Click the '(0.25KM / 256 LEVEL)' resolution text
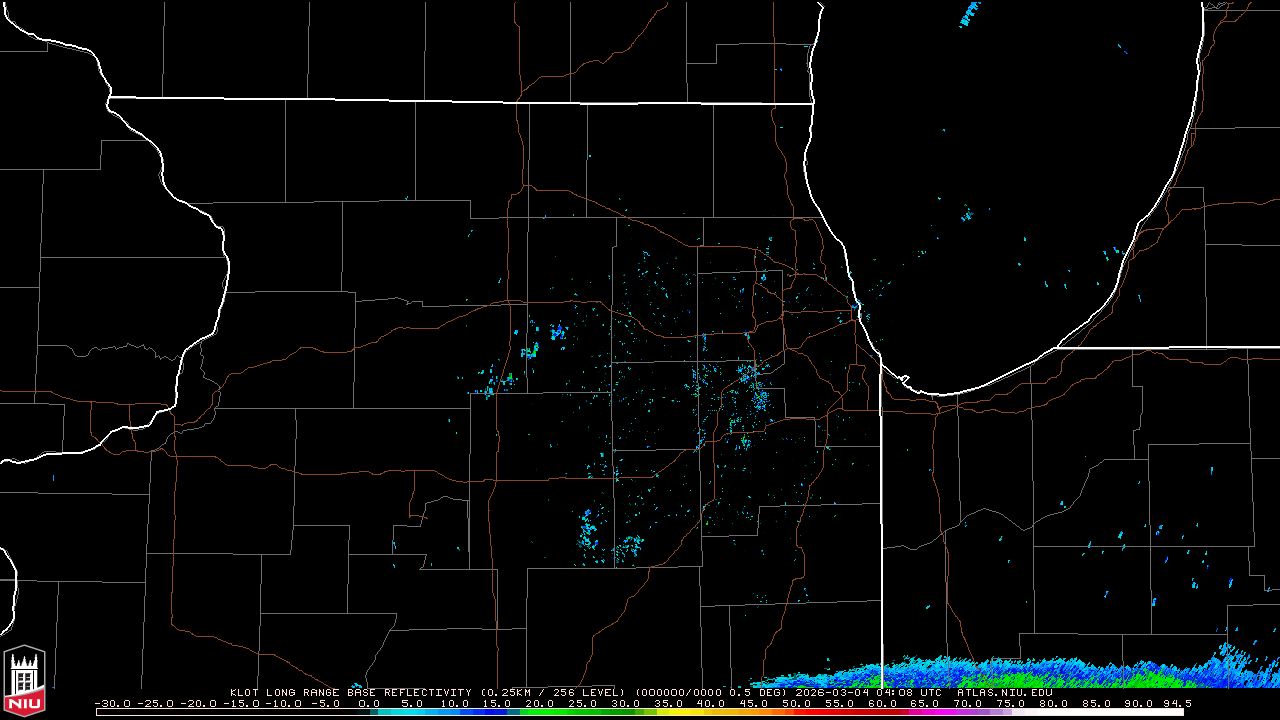Image resolution: width=1280 pixels, height=720 pixels. 553,692
